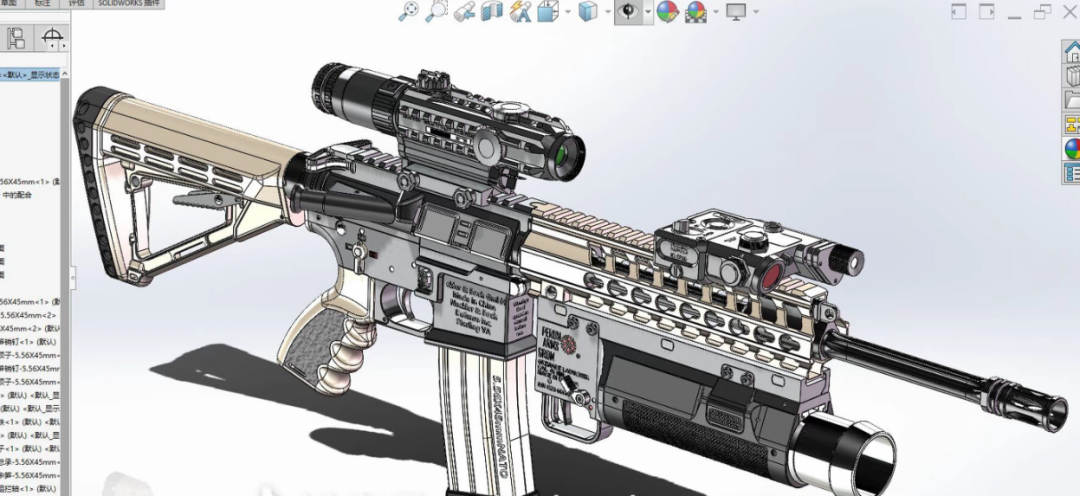Screen dimensions: 1080x496
Task: Click the Apply Scene icon
Action: click(x=696, y=11)
